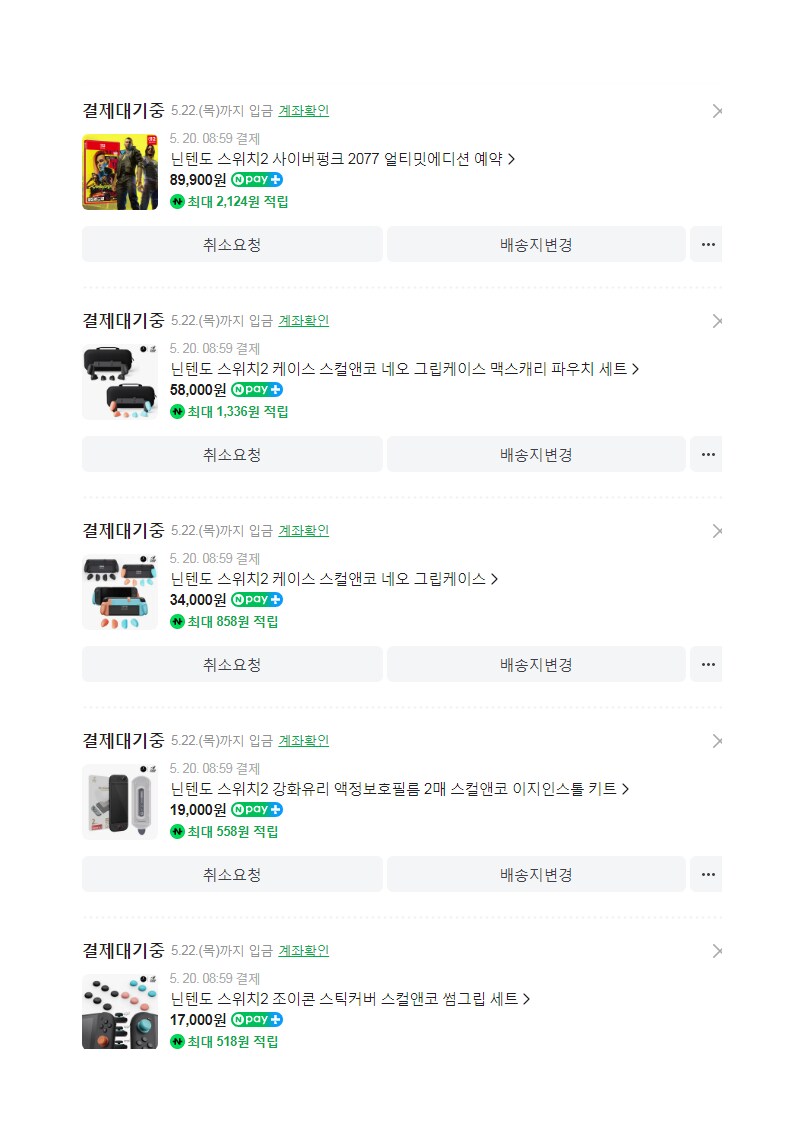The width and height of the screenshot is (793, 1122).
Task: Open the more options (…) menu on the 34,000원 order
Action: (x=707, y=664)
